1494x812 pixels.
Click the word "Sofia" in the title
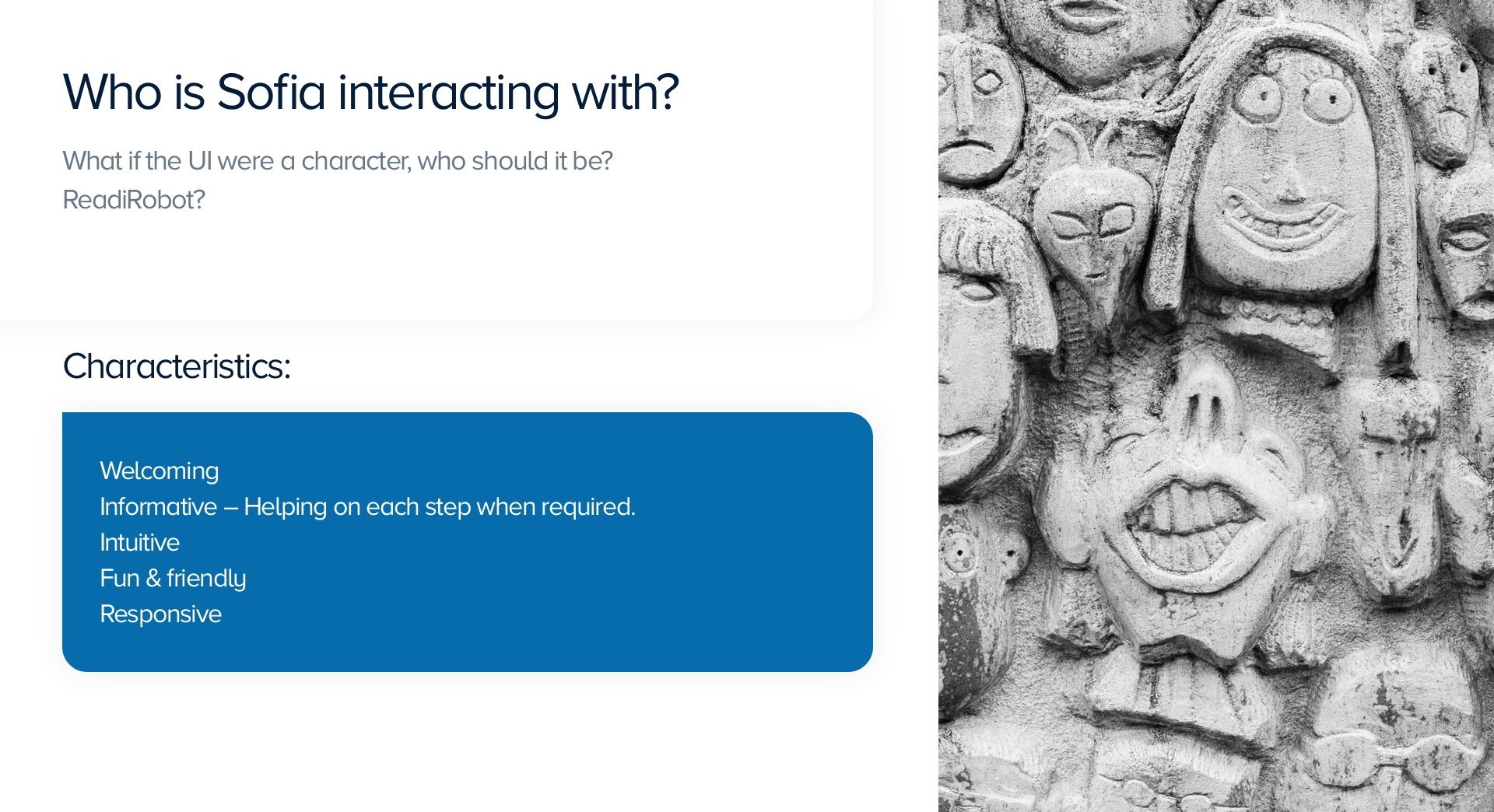click(x=271, y=93)
